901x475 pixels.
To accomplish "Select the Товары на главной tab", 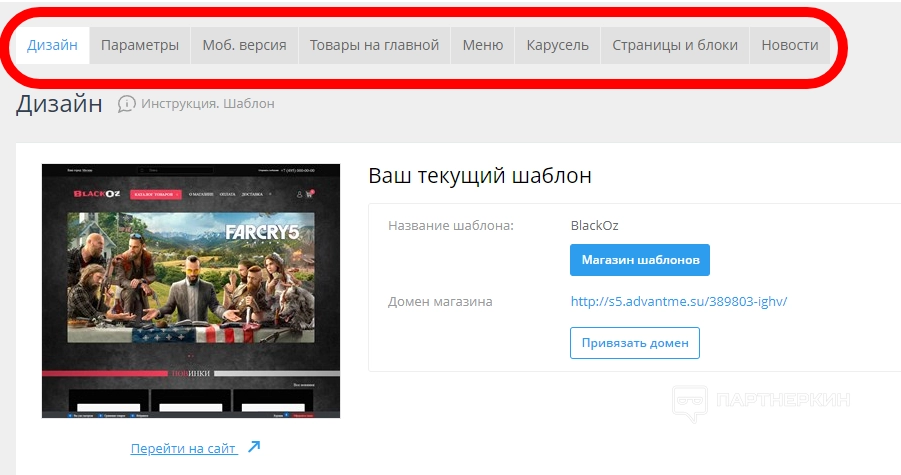I will click(374, 45).
